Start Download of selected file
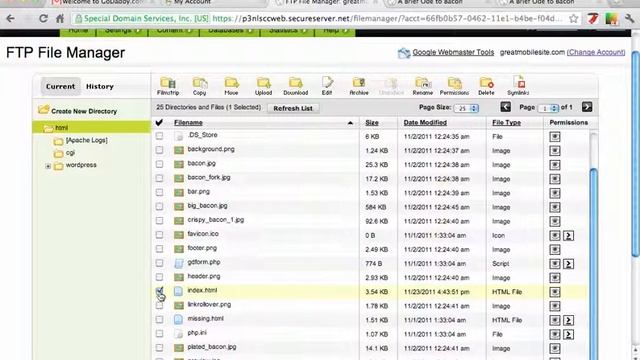640x360 pixels. click(x=296, y=86)
